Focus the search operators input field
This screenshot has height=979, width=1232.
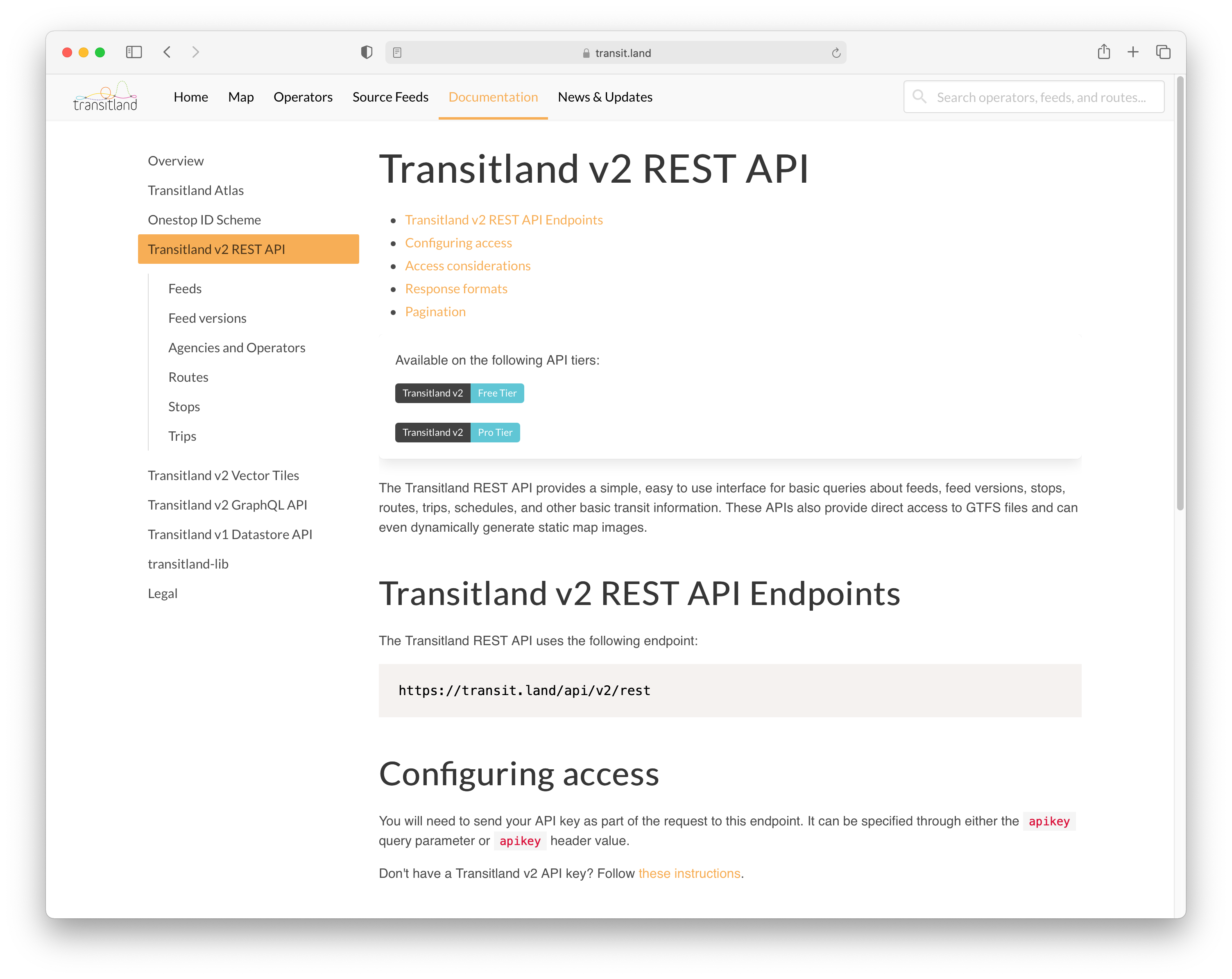(x=1041, y=97)
